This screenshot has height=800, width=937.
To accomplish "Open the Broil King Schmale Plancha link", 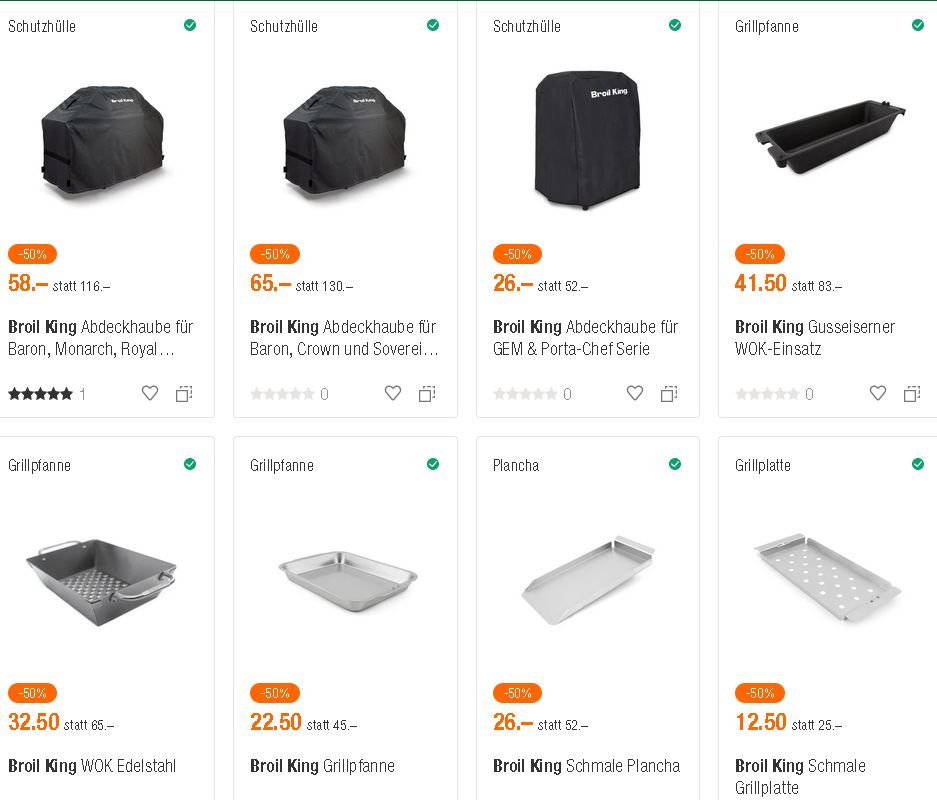I will point(586,766).
